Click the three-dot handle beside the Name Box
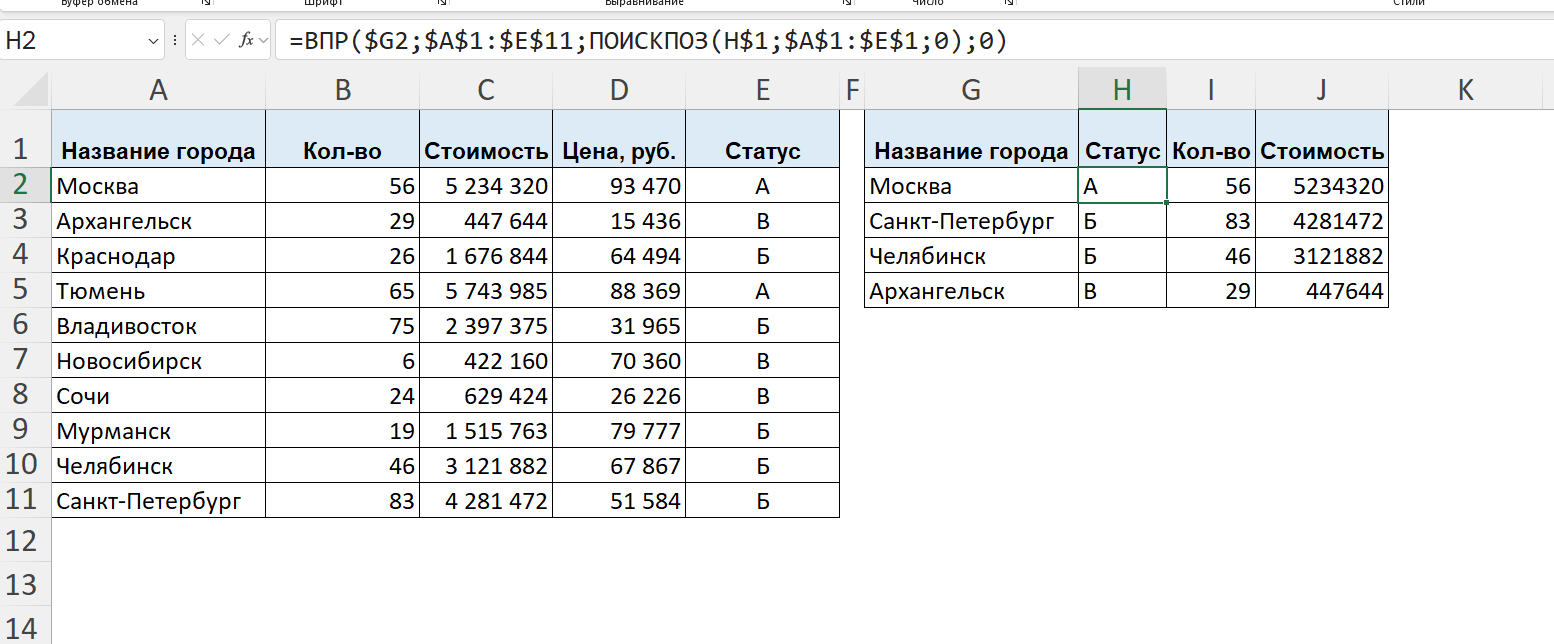The image size is (1554, 644). pyautogui.click(x=175, y=41)
